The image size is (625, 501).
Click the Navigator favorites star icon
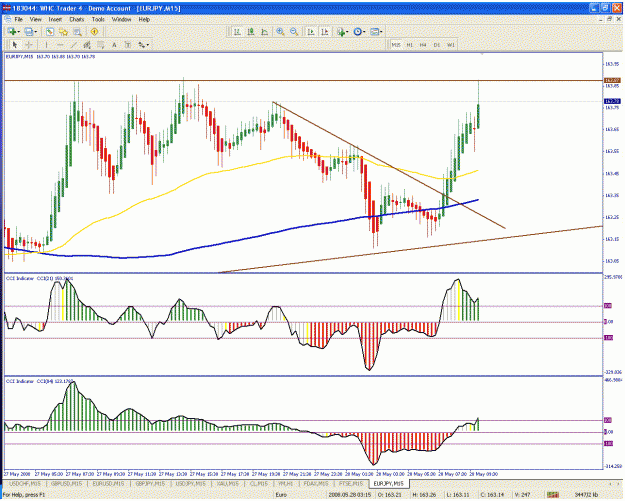pos(63,32)
